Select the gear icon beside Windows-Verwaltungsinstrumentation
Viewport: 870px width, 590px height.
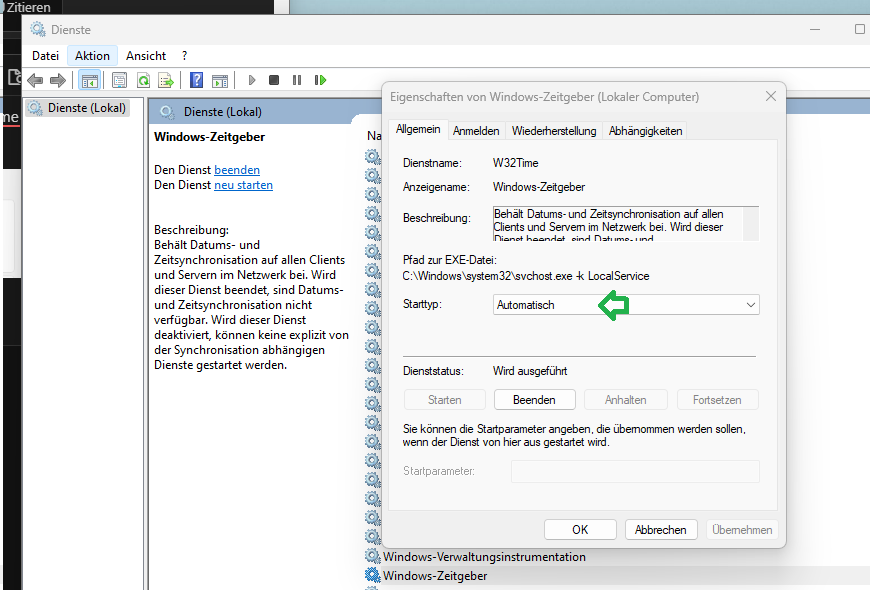[373, 556]
